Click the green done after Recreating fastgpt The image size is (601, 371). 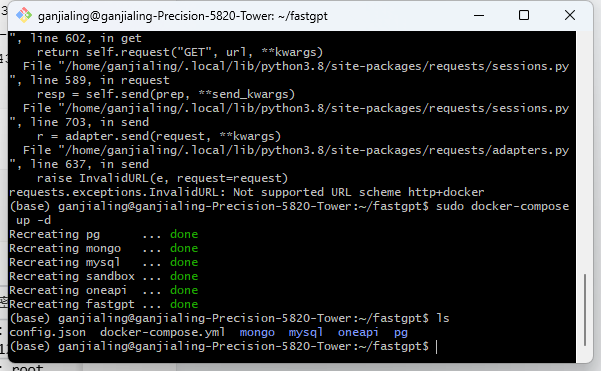[184, 304]
